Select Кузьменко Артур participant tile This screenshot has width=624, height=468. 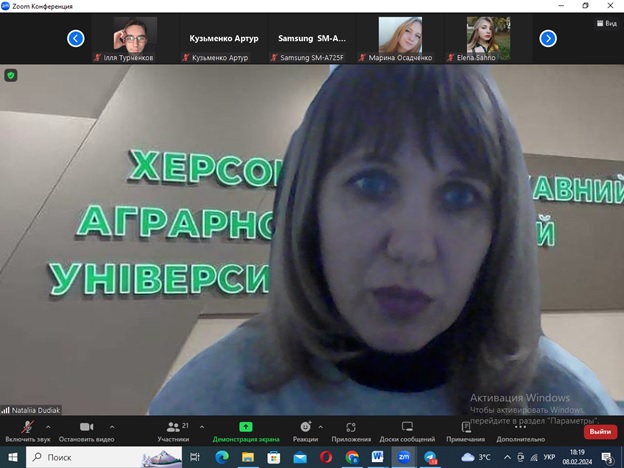[224, 39]
